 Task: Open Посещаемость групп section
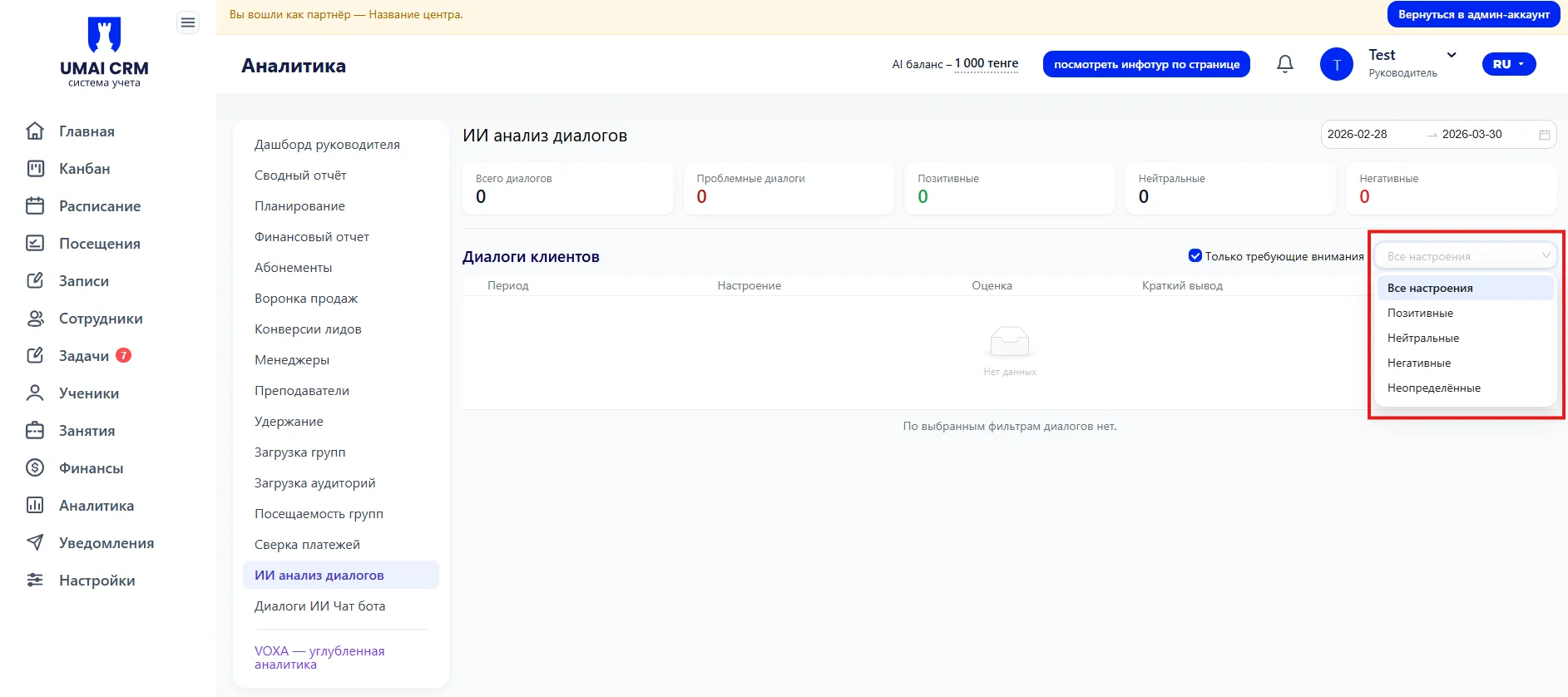click(319, 514)
